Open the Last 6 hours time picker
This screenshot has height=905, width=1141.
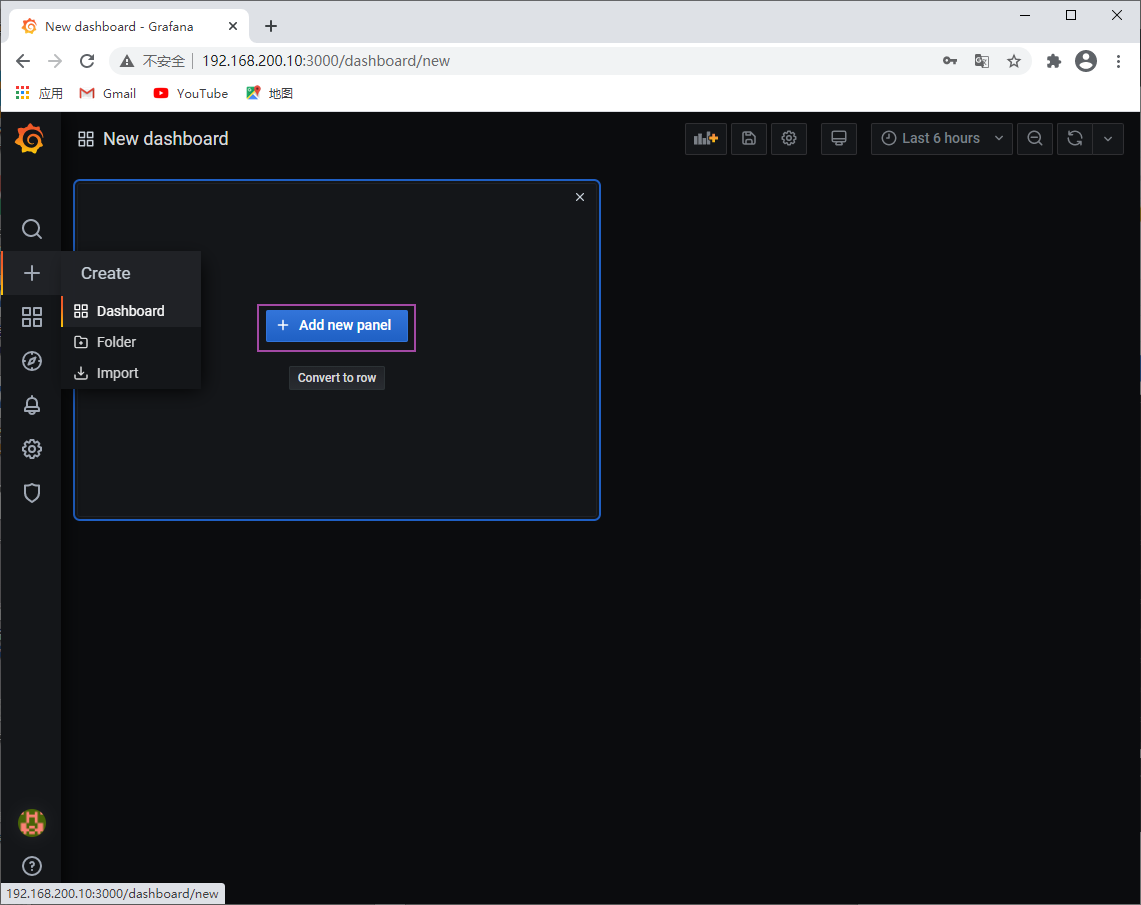tap(942, 138)
